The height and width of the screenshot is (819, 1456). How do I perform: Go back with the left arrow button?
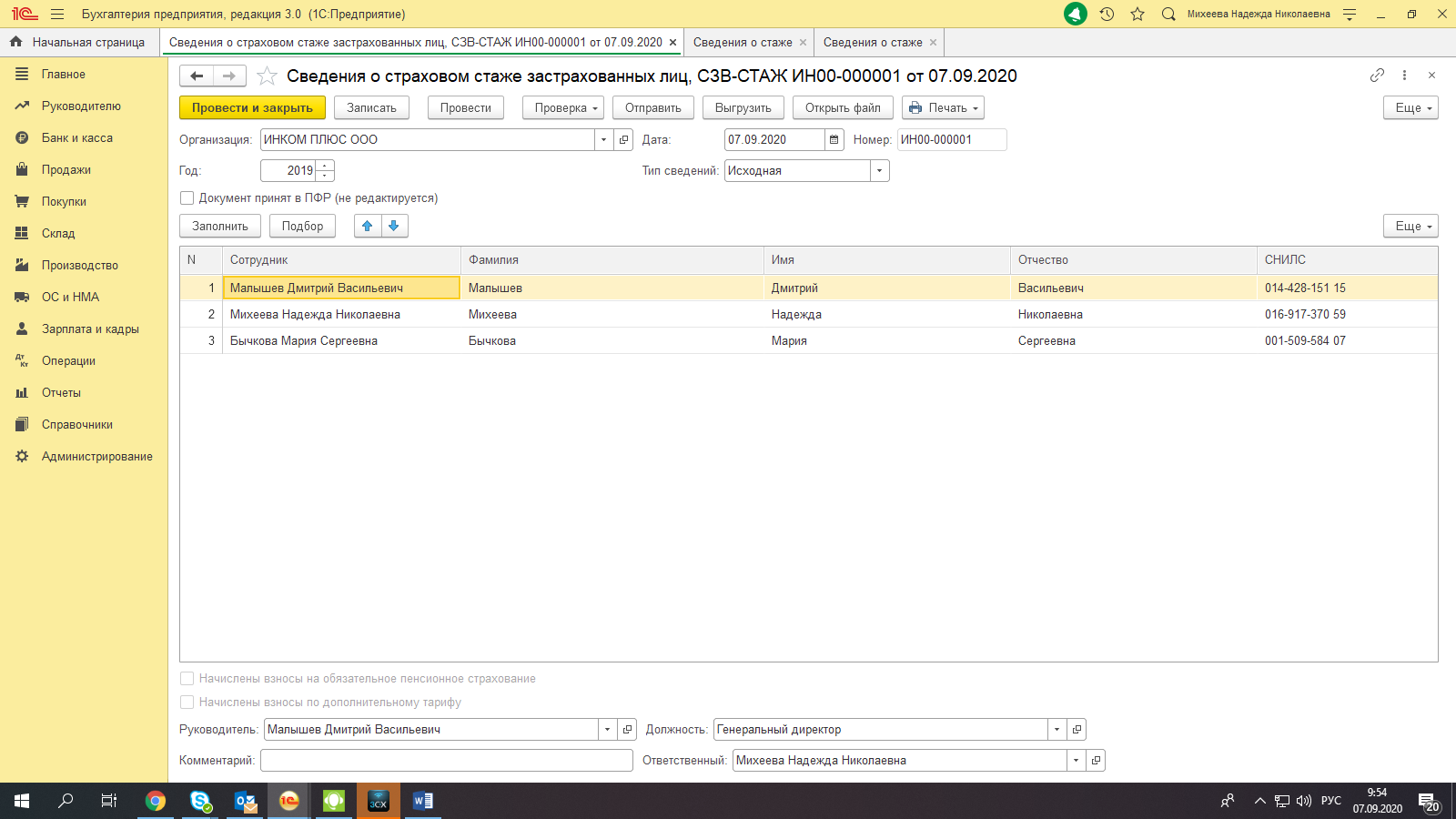(197, 76)
